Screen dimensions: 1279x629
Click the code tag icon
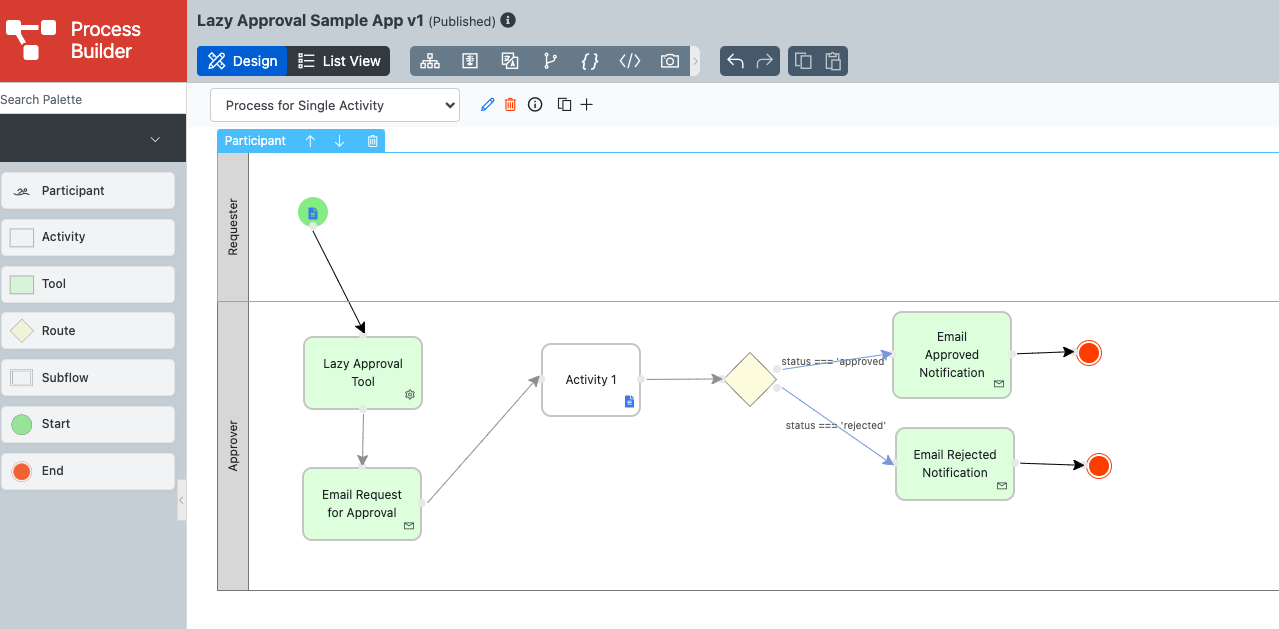point(630,61)
